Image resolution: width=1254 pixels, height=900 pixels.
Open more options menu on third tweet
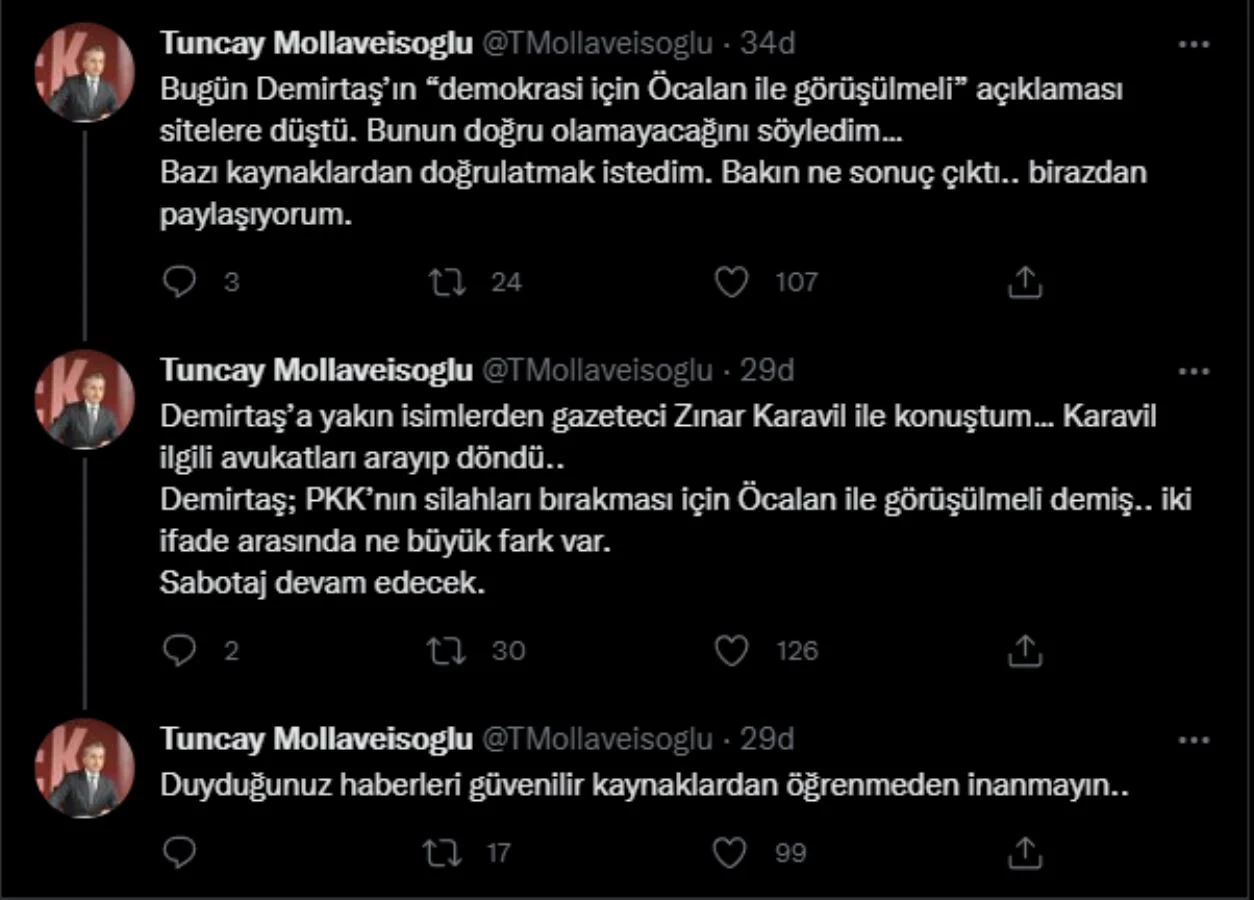[x=1194, y=741]
